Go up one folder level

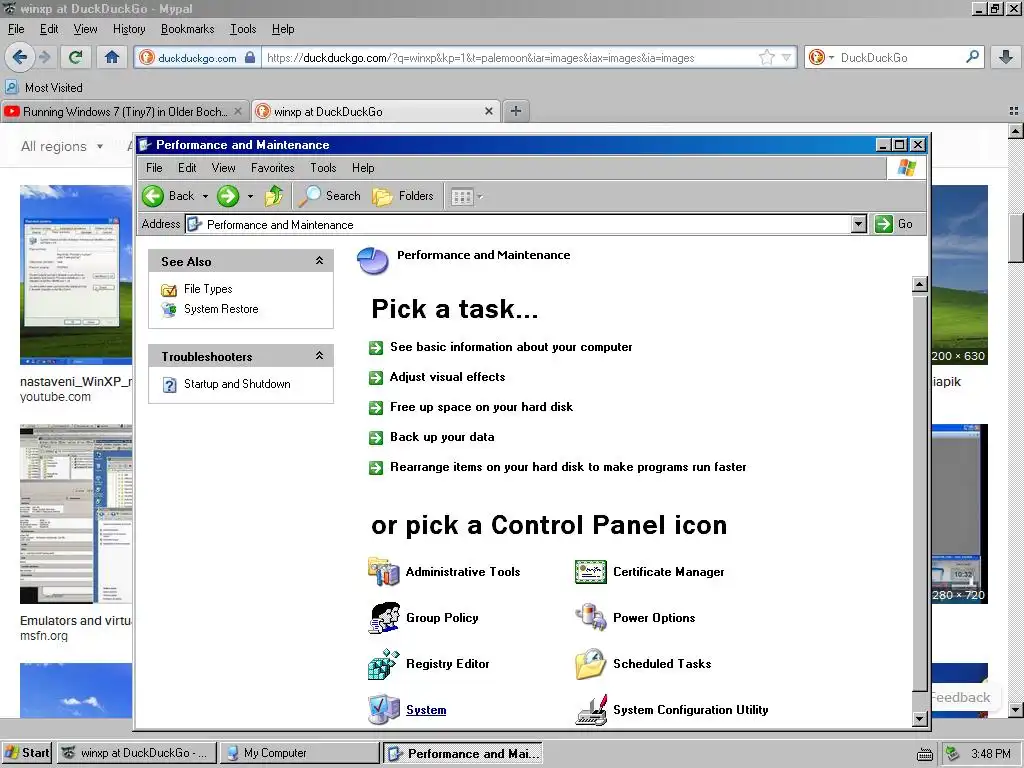(274, 196)
